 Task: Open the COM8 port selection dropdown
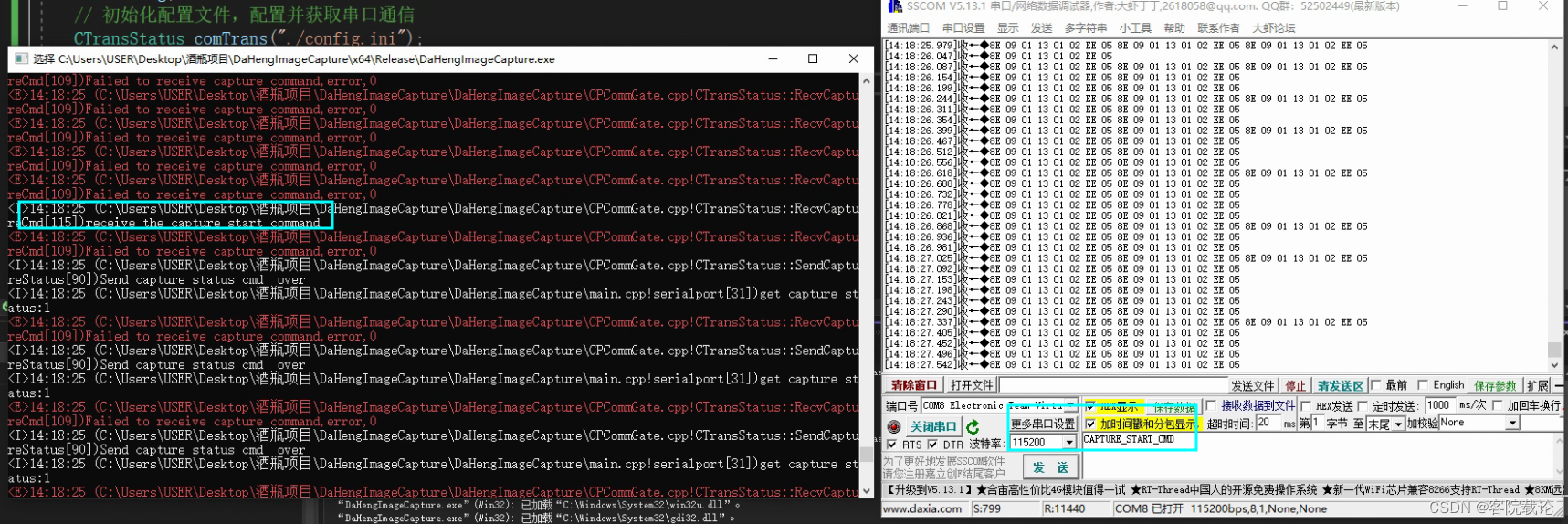1071,405
